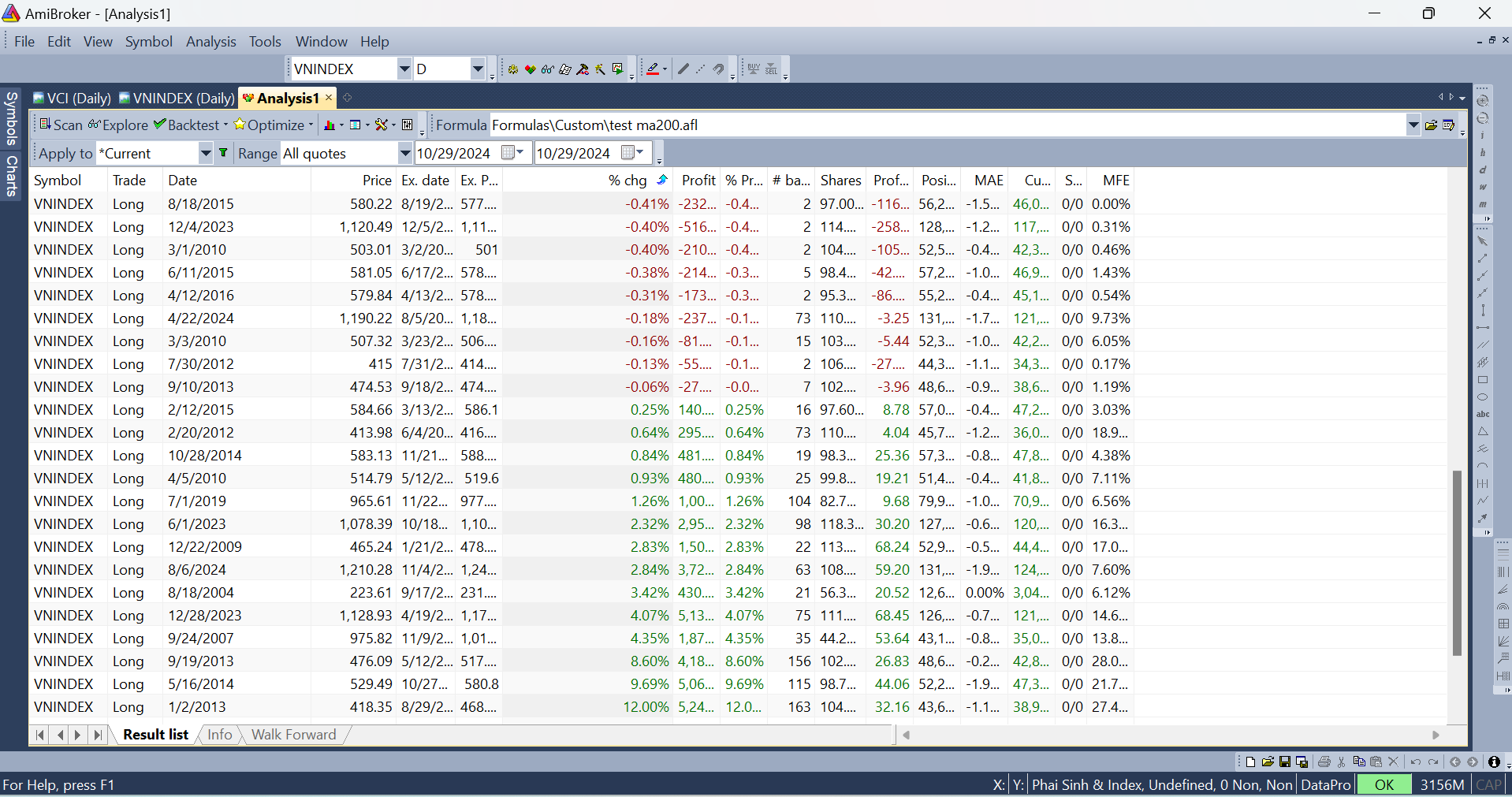Click the print icon in bottom toolbar
1512x797 pixels.
pos(1324,762)
